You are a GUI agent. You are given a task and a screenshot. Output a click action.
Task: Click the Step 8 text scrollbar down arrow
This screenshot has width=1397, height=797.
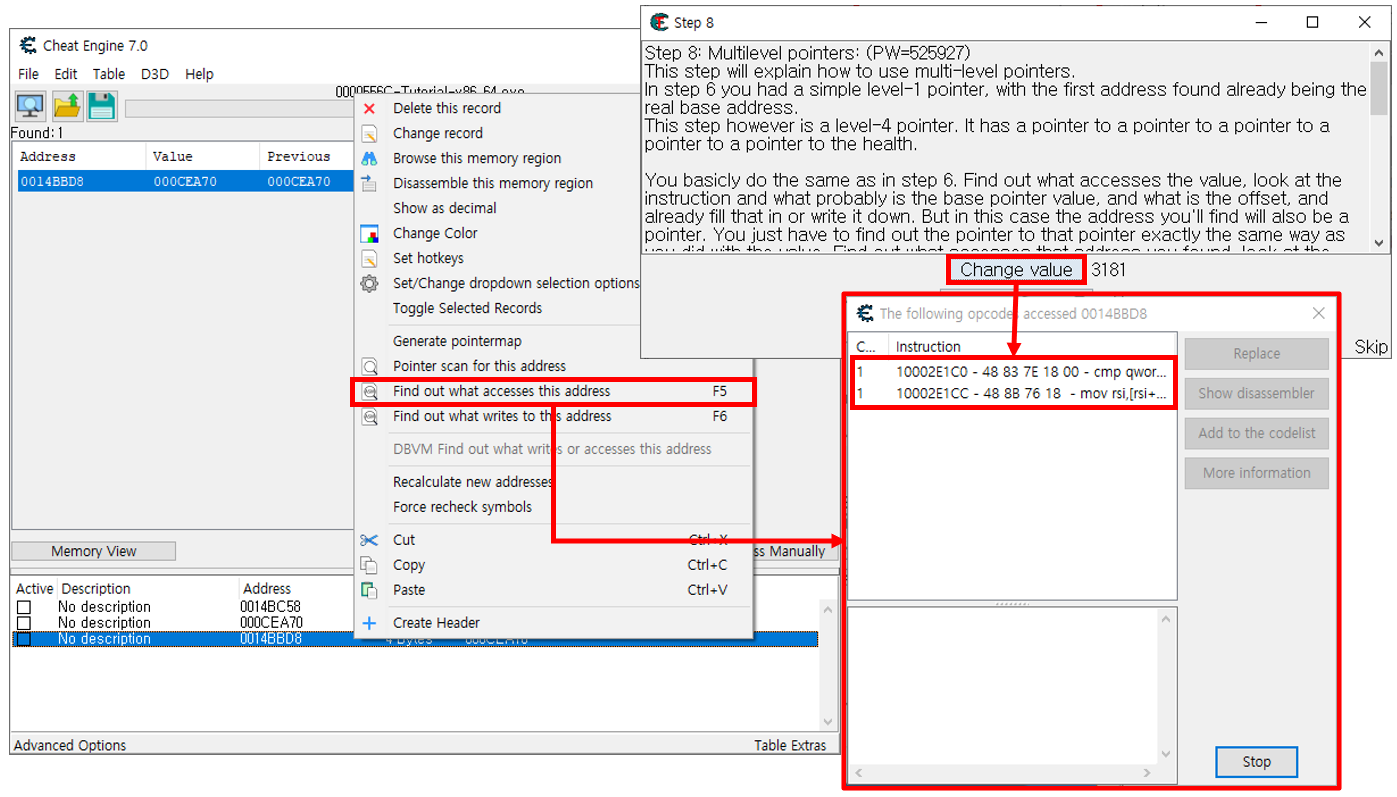[1380, 243]
